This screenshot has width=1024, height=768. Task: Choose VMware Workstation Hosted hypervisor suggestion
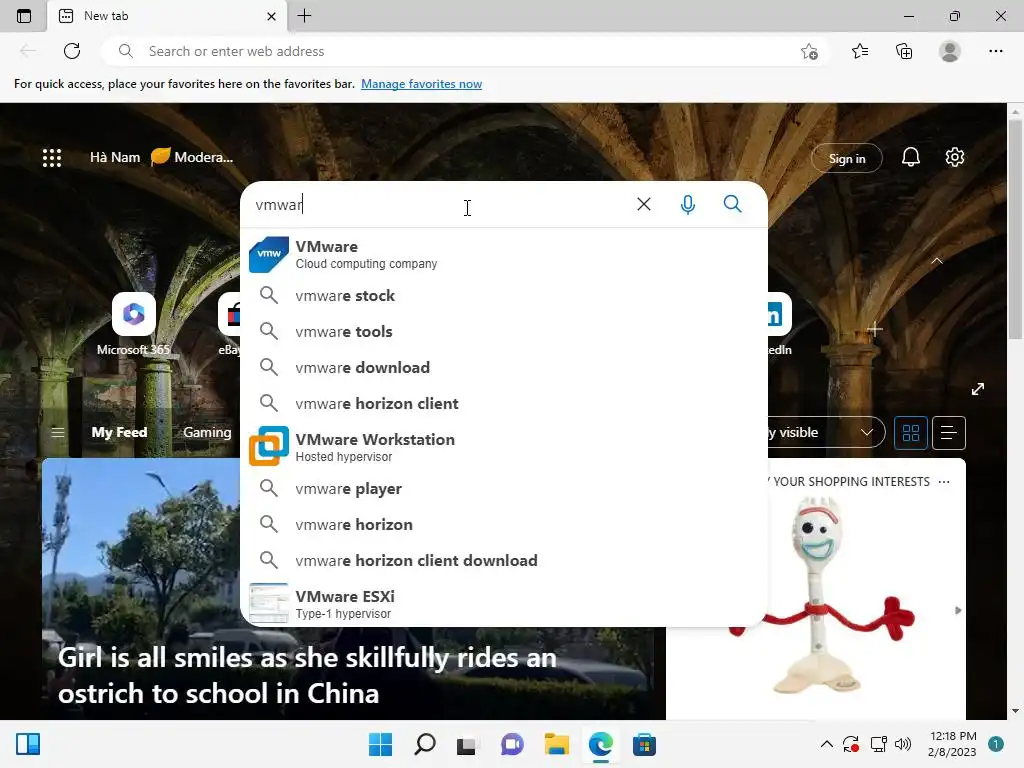click(504, 447)
